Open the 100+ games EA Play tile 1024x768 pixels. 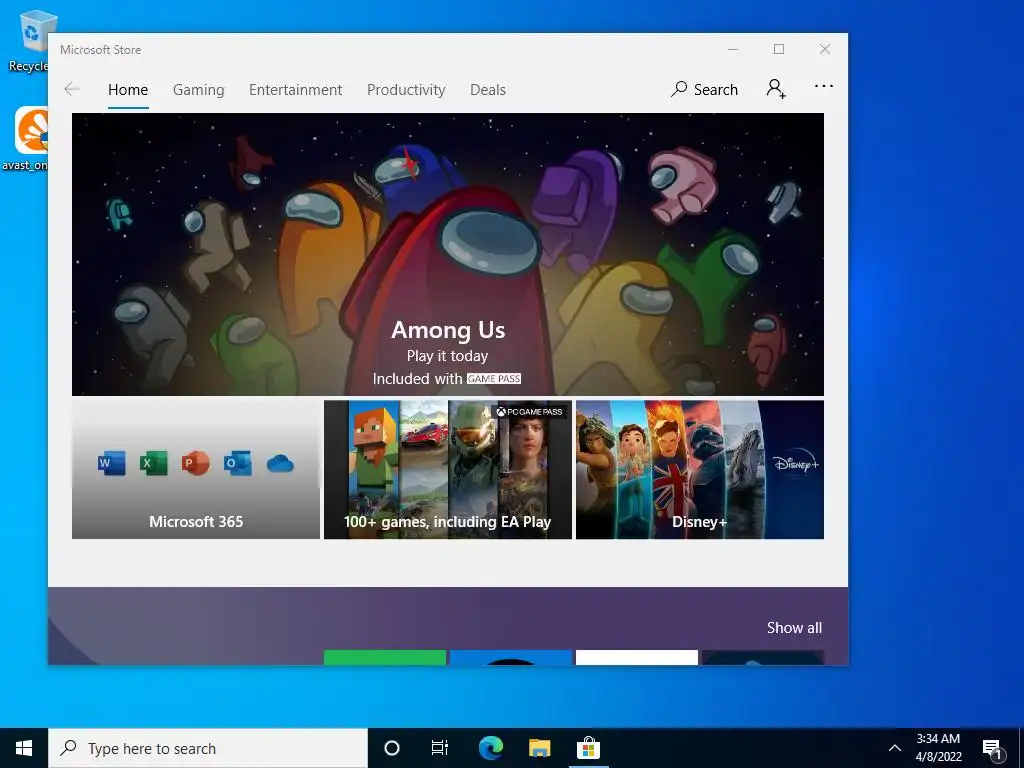pyautogui.click(x=448, y=470)
